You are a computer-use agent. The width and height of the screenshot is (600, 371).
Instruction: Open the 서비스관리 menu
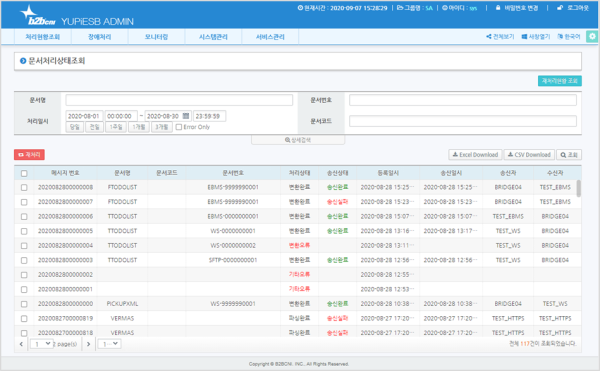(x=270, y=37)
